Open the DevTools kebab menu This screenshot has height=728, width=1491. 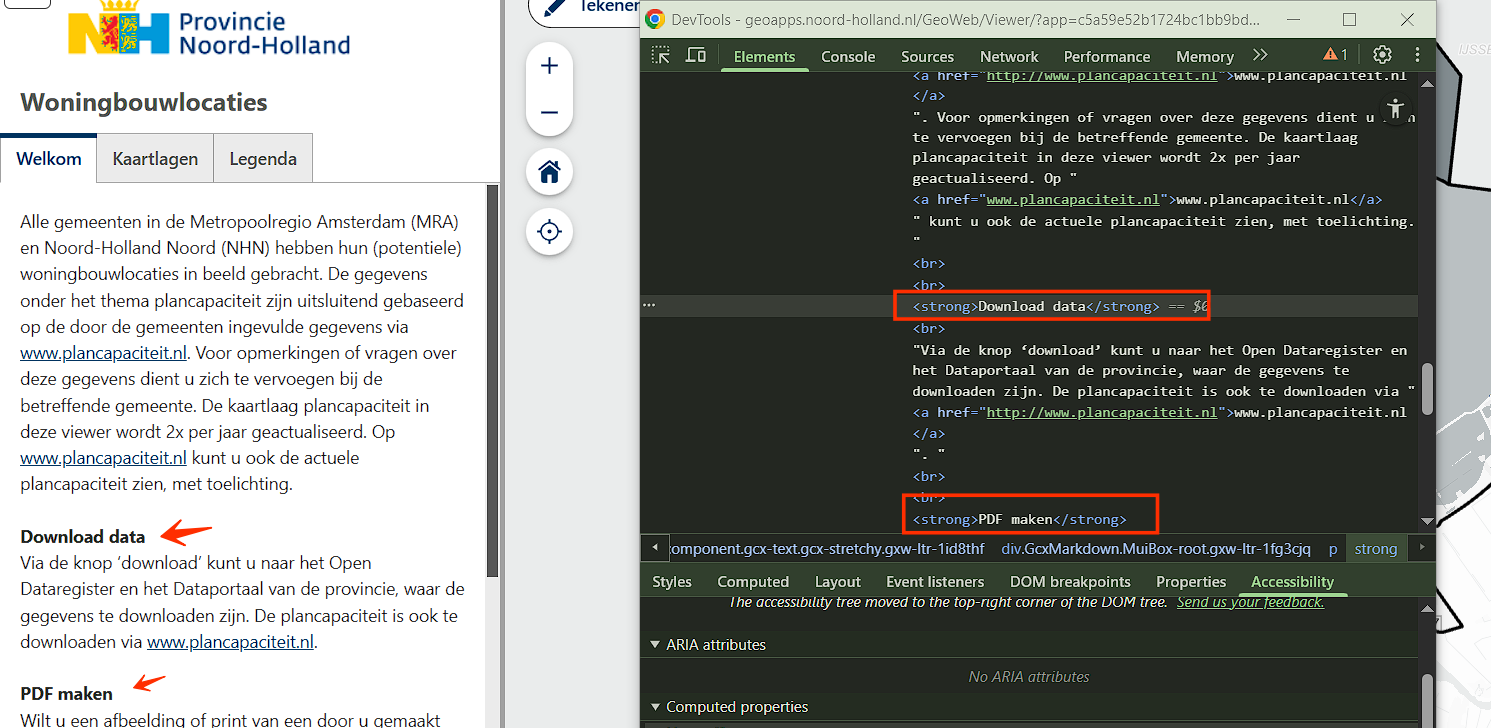click(x=1417, y=55)
